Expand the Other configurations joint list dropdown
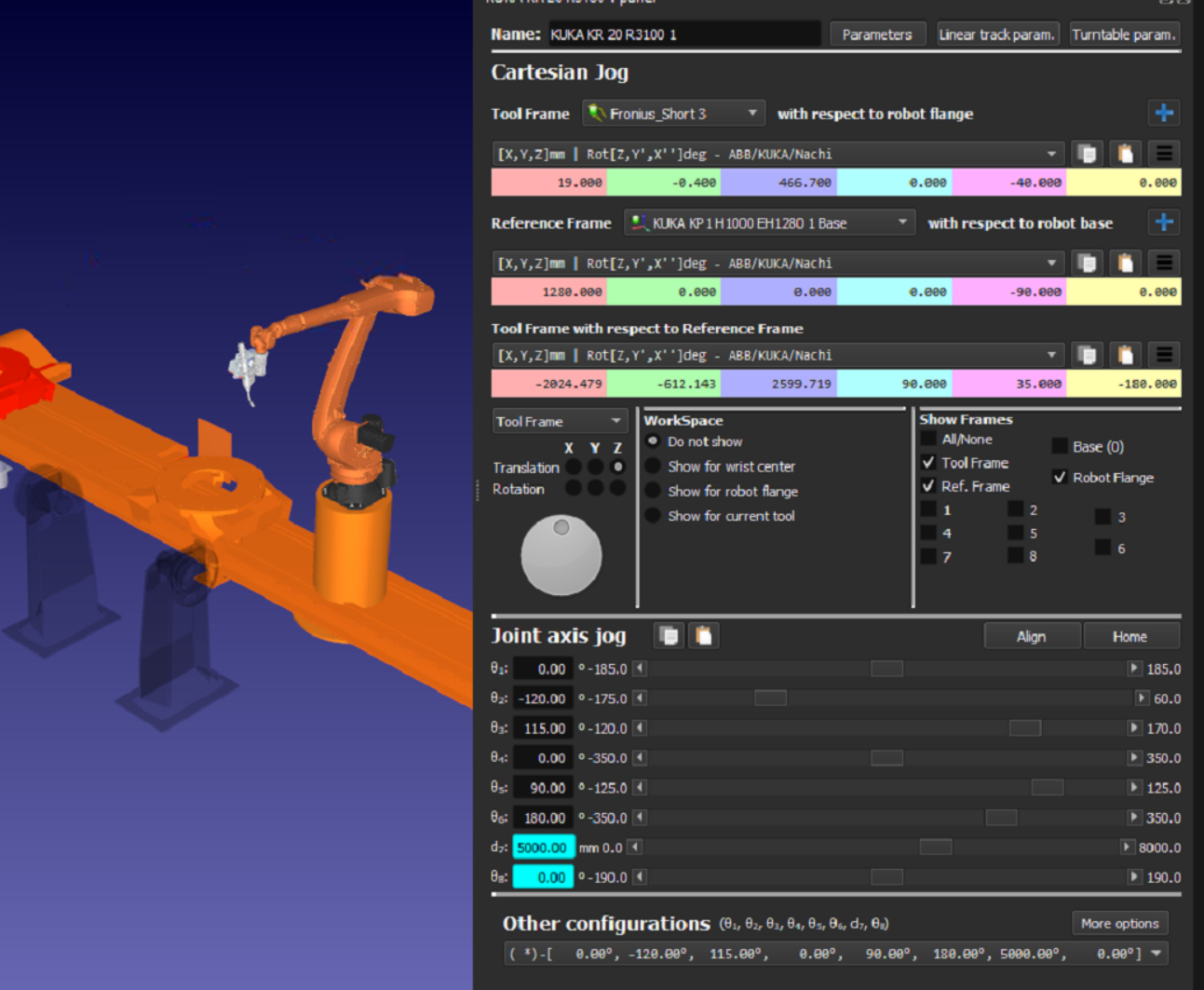Viewport: 1204px width, 990px height. coord(1157,954)
